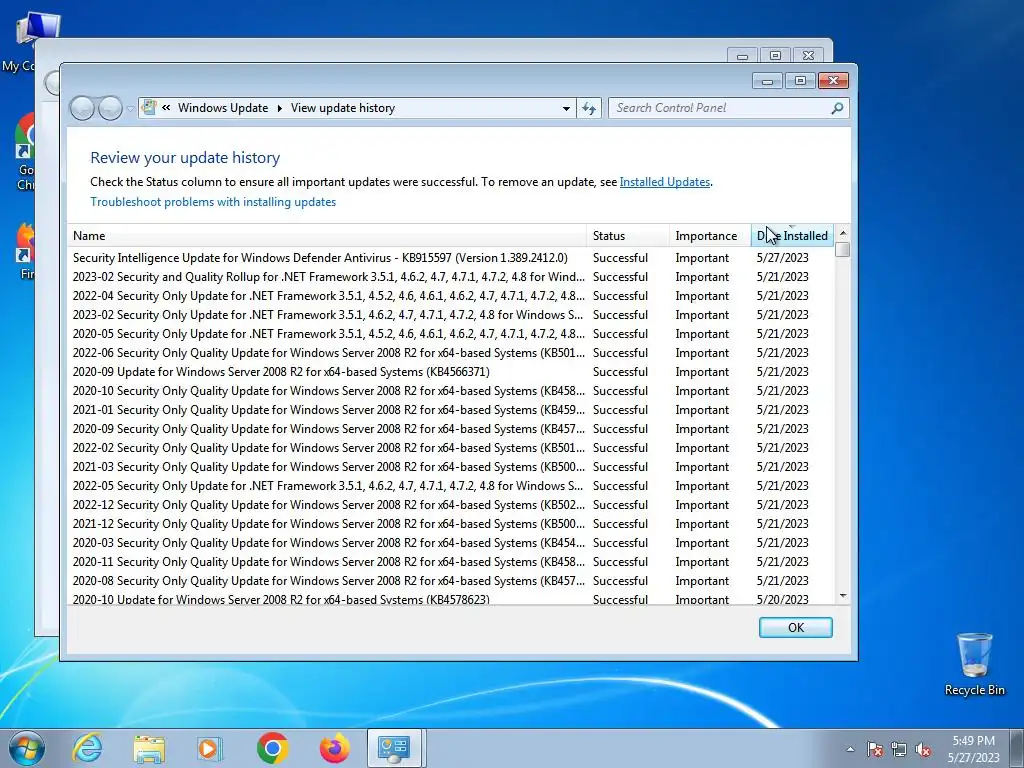Select 2020-03 Security Only Quality Update row
Screen dimensions: 1024x768
coord(451,543)
